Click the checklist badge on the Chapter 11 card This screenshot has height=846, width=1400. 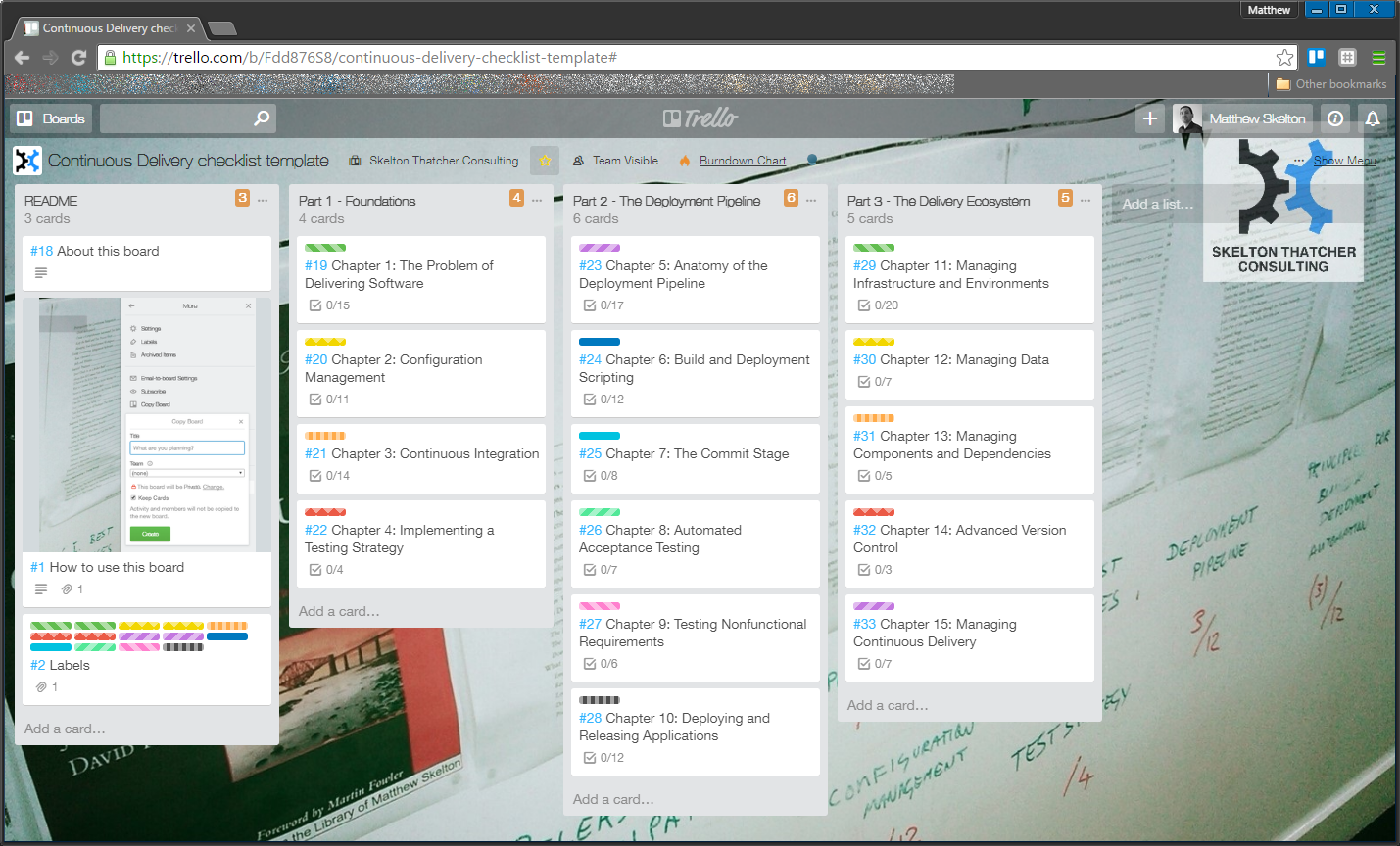click(879, 305)
